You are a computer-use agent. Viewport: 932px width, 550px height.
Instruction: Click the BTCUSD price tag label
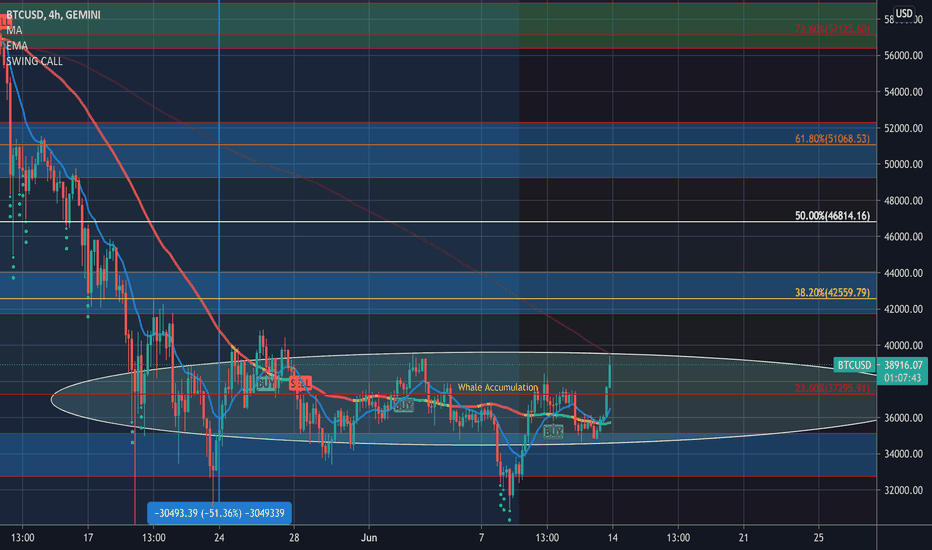[x=854, y=365]
